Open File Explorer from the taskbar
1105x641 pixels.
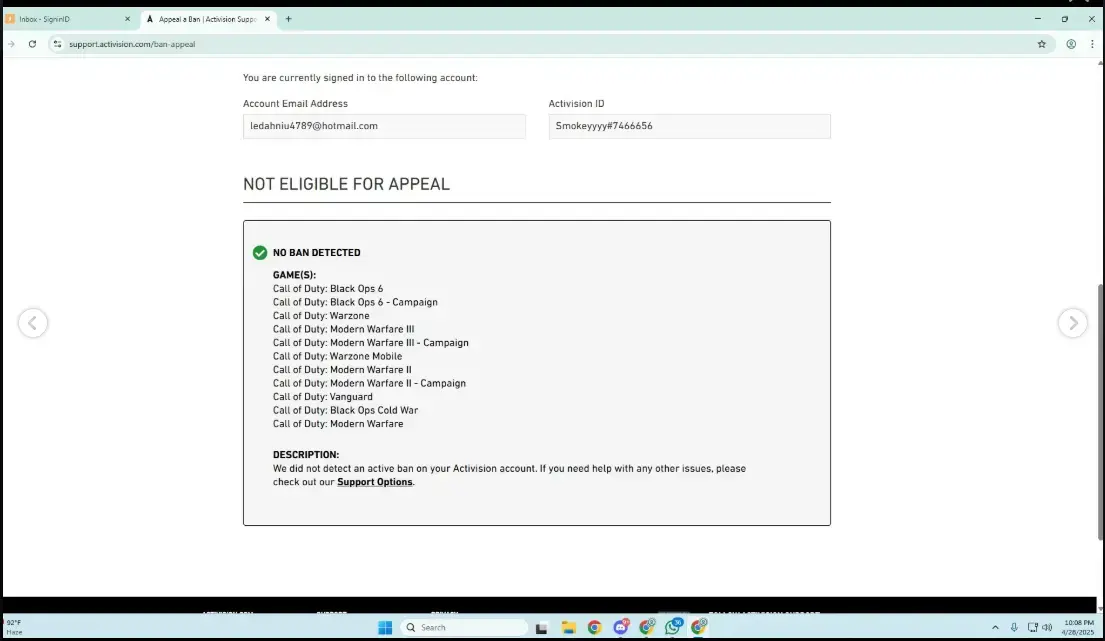coord(568,627)
